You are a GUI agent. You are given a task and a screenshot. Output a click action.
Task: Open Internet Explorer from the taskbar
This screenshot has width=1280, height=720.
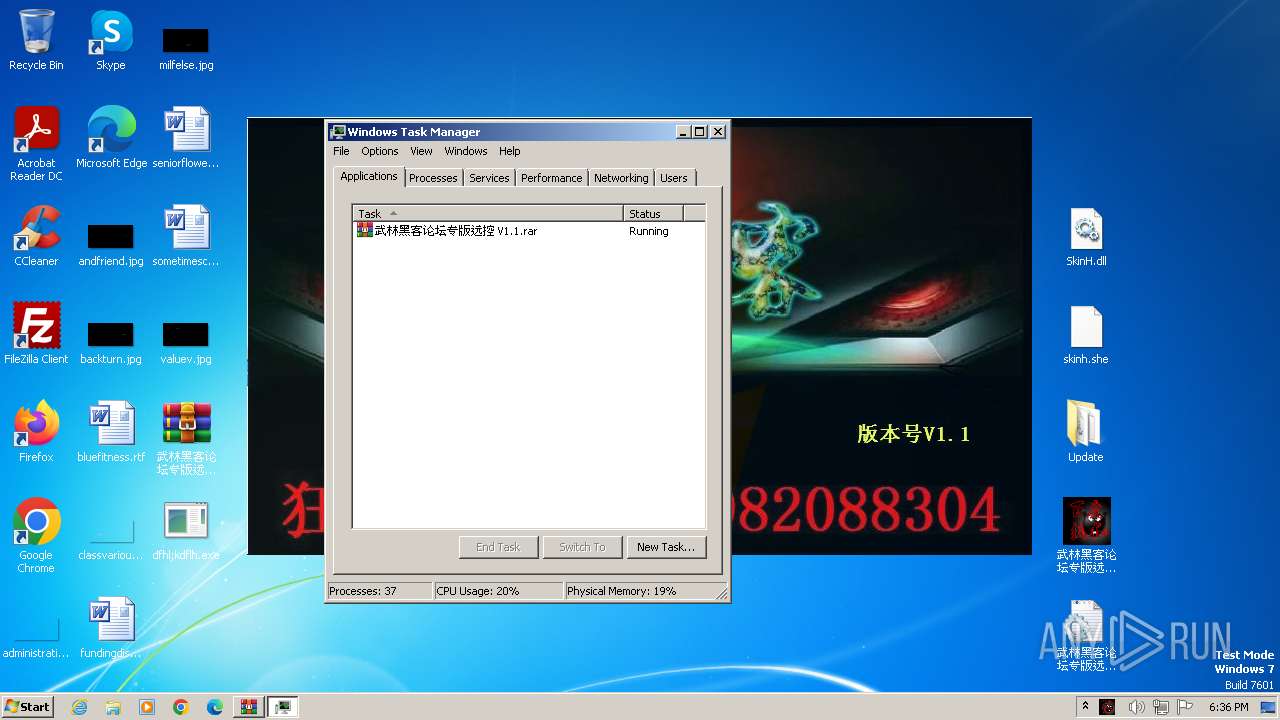point(79,707)
